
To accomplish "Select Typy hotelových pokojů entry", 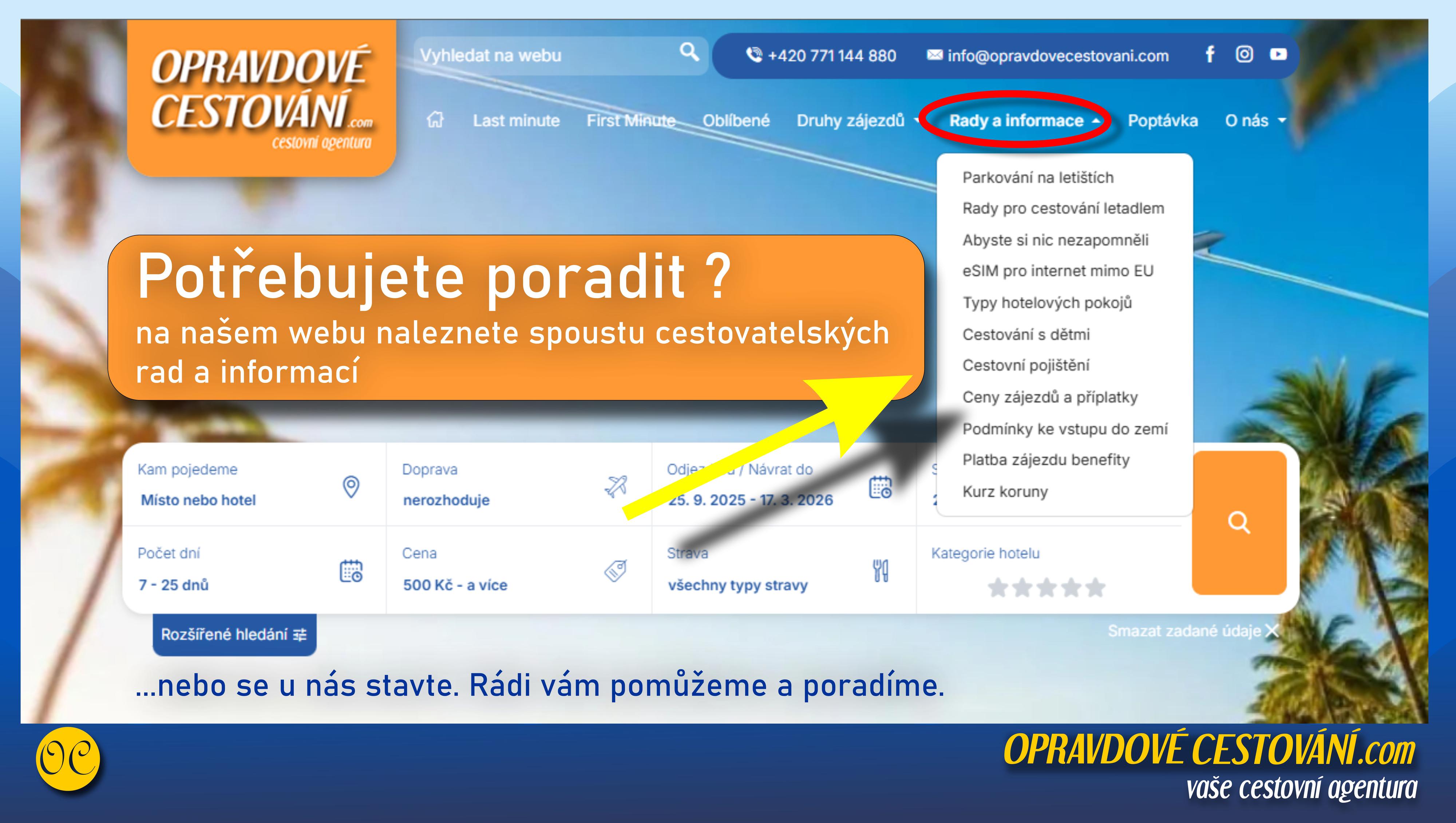I will (1047, 302).
